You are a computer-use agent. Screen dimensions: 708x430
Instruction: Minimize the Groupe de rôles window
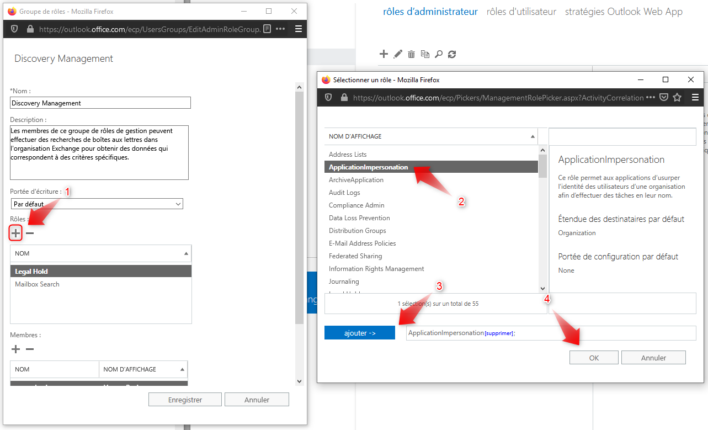(x=244, y=11)
